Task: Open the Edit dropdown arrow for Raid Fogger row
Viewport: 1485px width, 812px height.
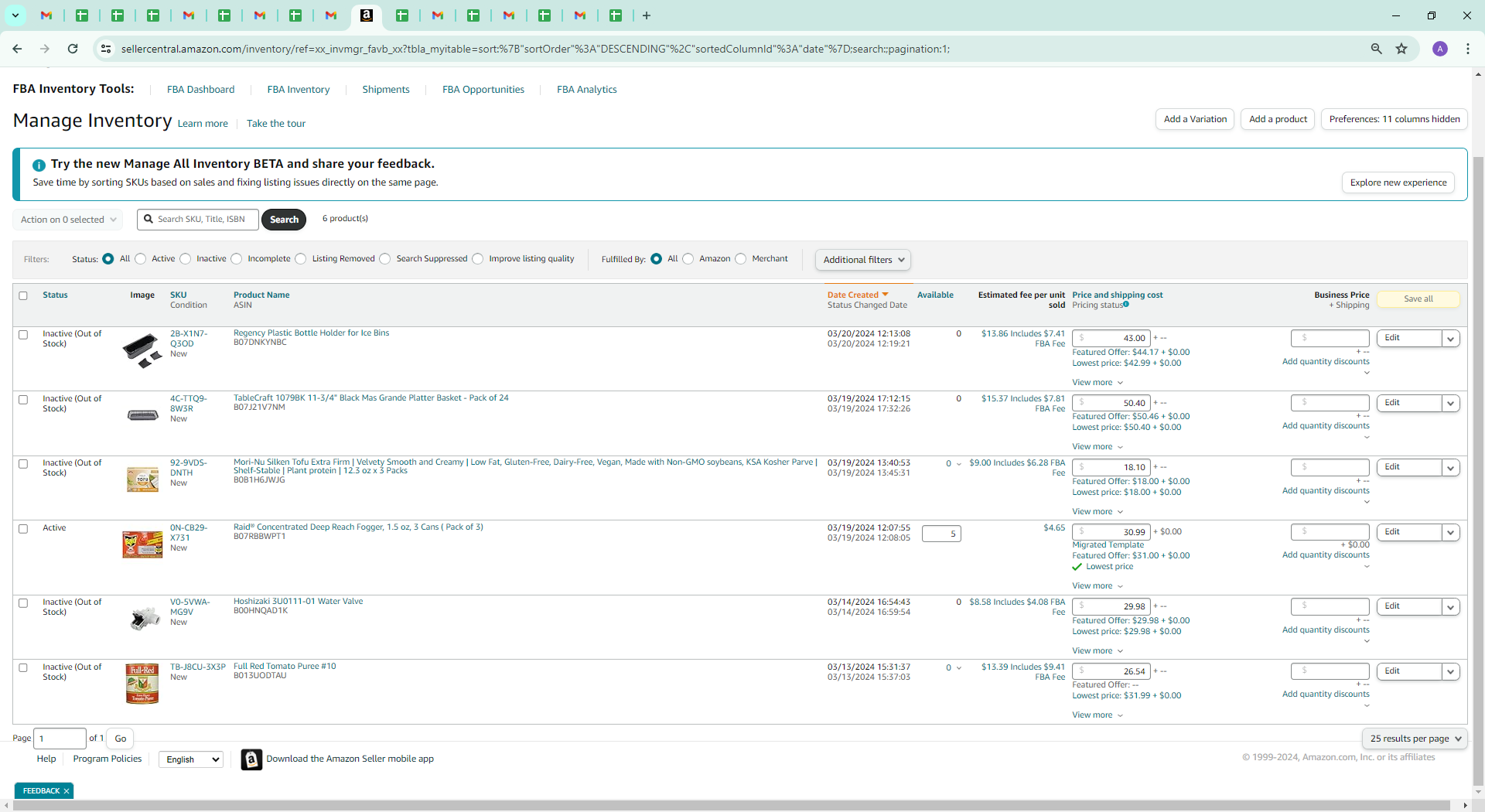Action: pos(1451,533)
